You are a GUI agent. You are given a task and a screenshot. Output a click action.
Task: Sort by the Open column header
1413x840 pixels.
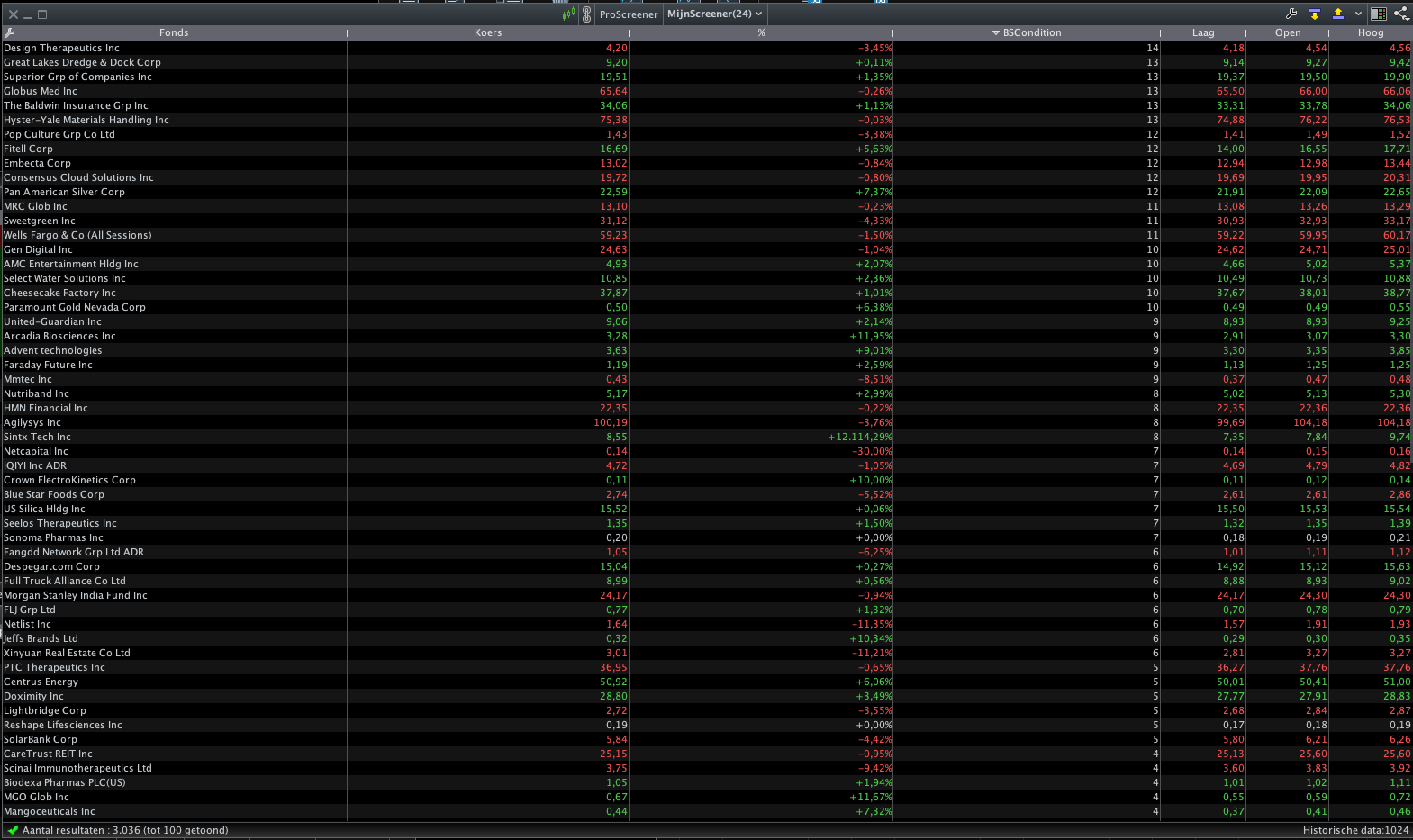[x=1288, y=32]
